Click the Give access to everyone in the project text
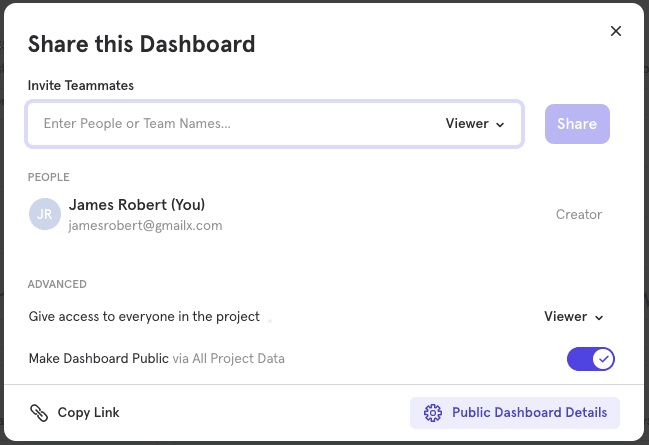The image size is (649, 445). pyautogui.click(x=144, y=317)
